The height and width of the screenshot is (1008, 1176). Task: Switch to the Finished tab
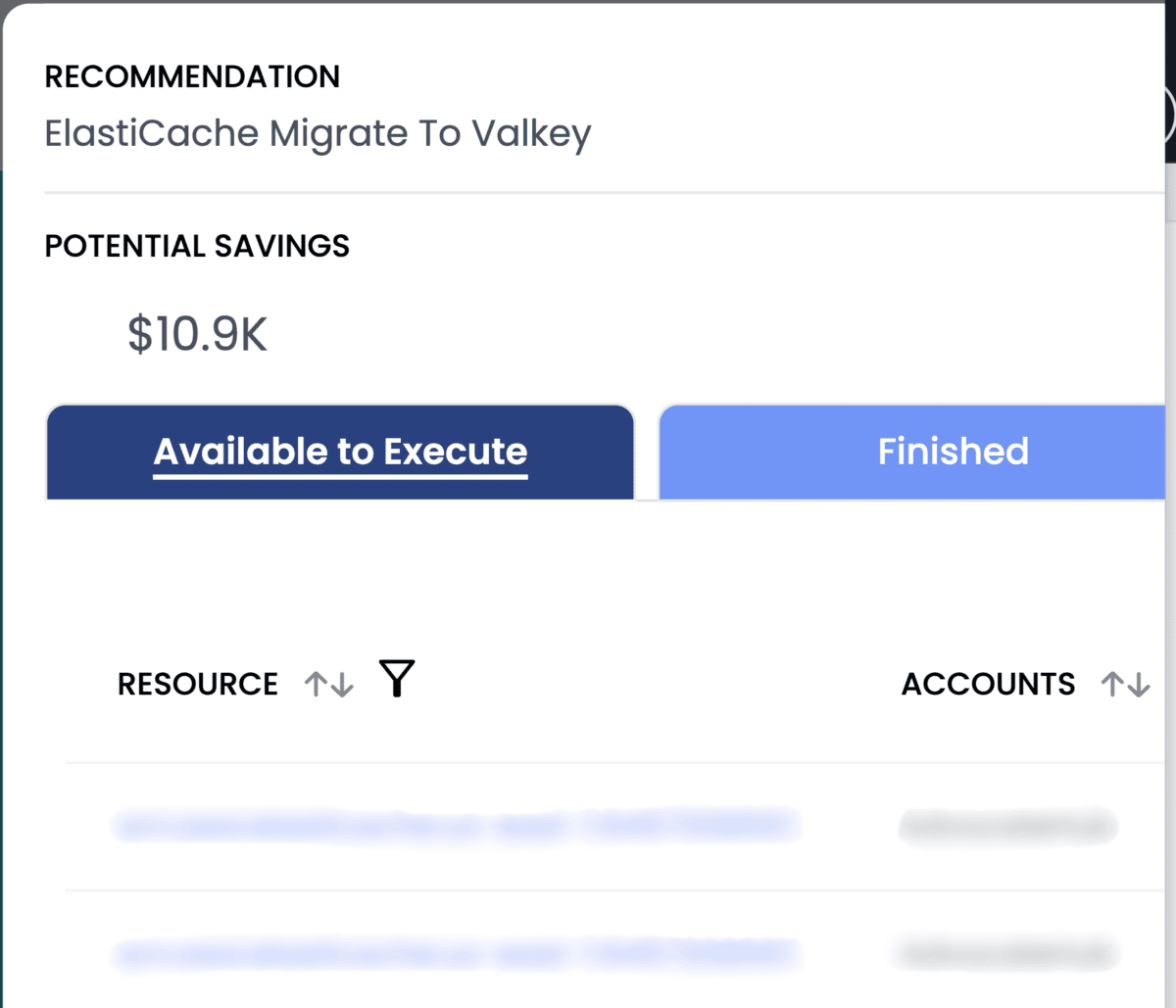coord(952,452)
